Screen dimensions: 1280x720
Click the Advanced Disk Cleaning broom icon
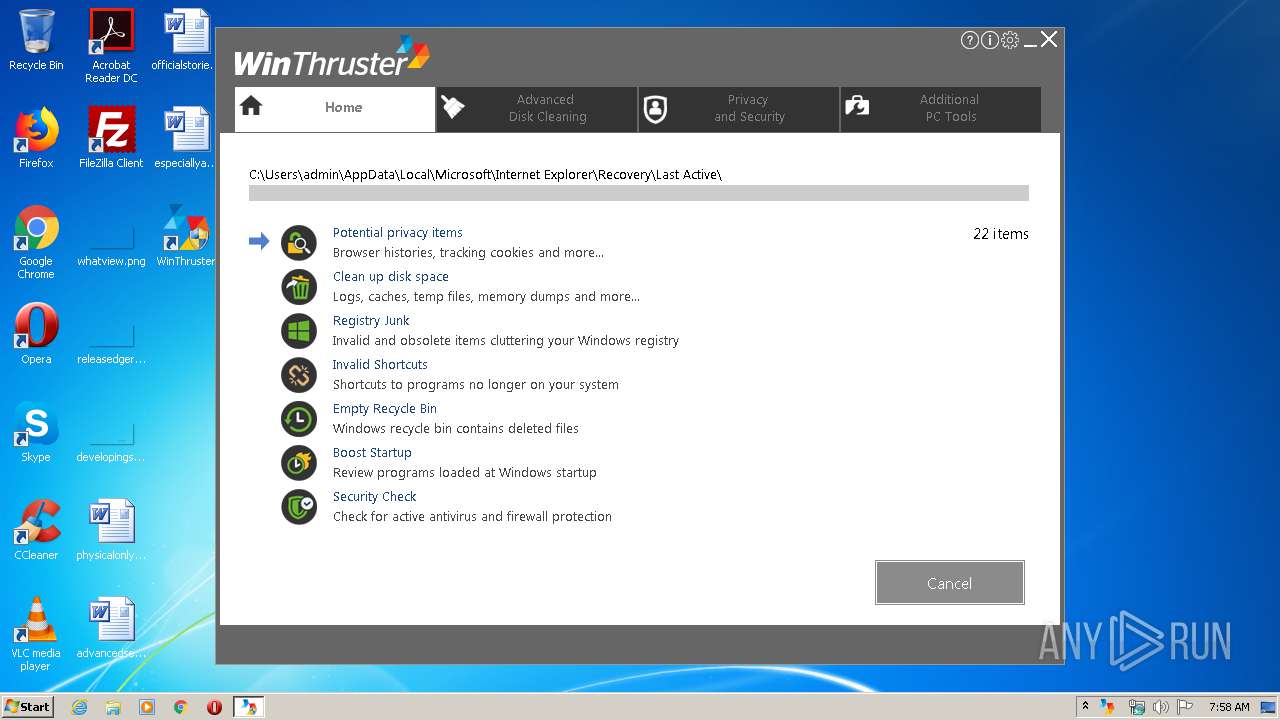pos(453,107)
